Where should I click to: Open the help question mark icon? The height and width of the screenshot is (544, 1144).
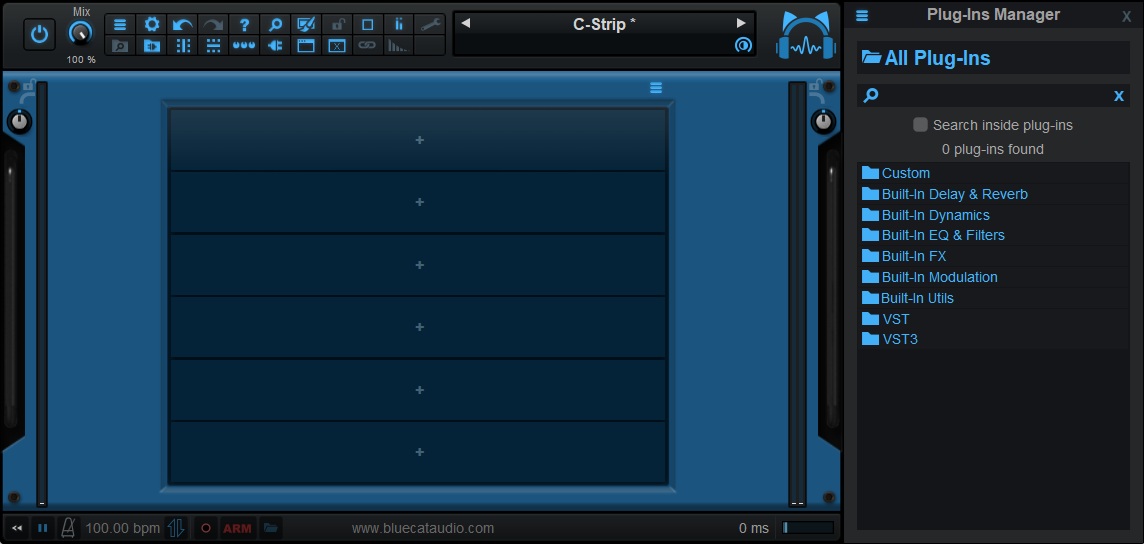click(244, 24)
